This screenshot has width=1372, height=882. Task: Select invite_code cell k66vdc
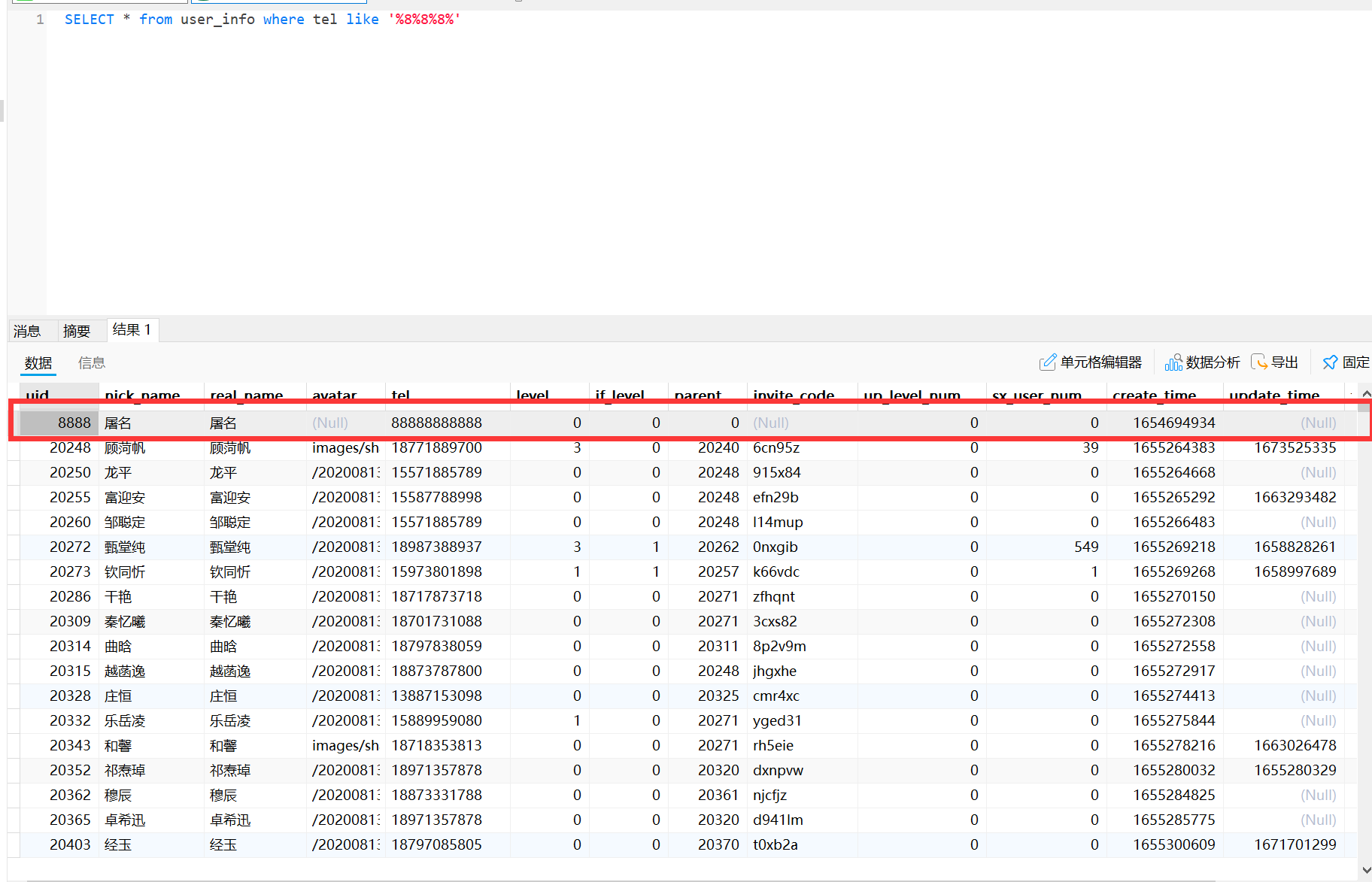[x=802, y=571]
